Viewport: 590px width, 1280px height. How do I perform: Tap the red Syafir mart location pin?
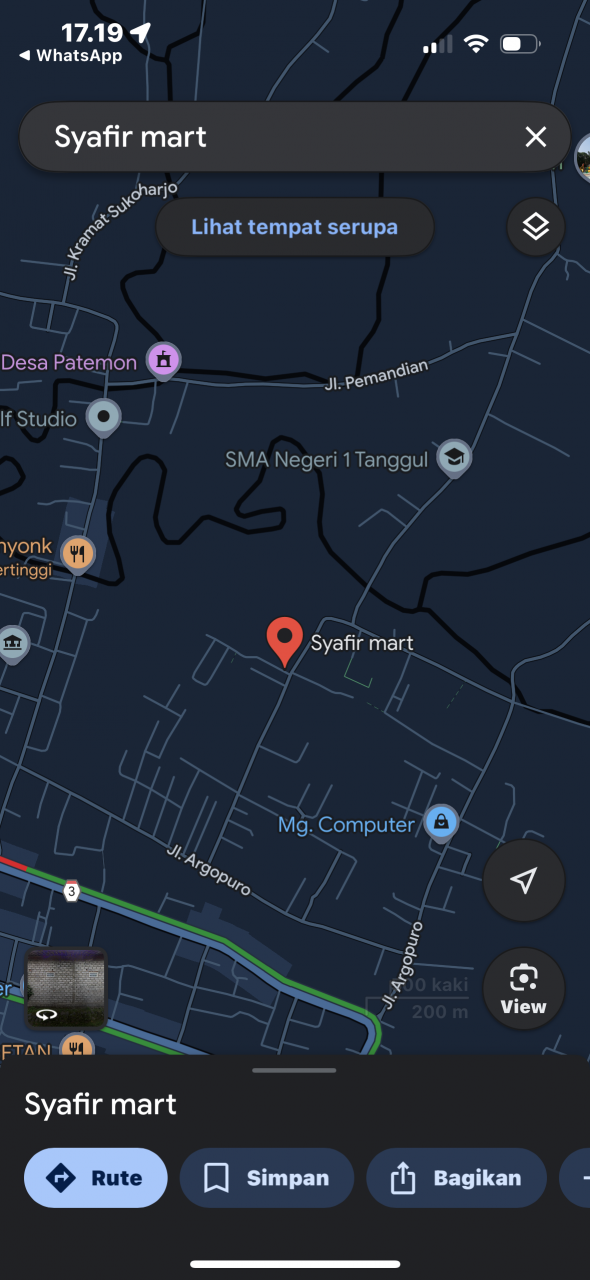(286, 642)
